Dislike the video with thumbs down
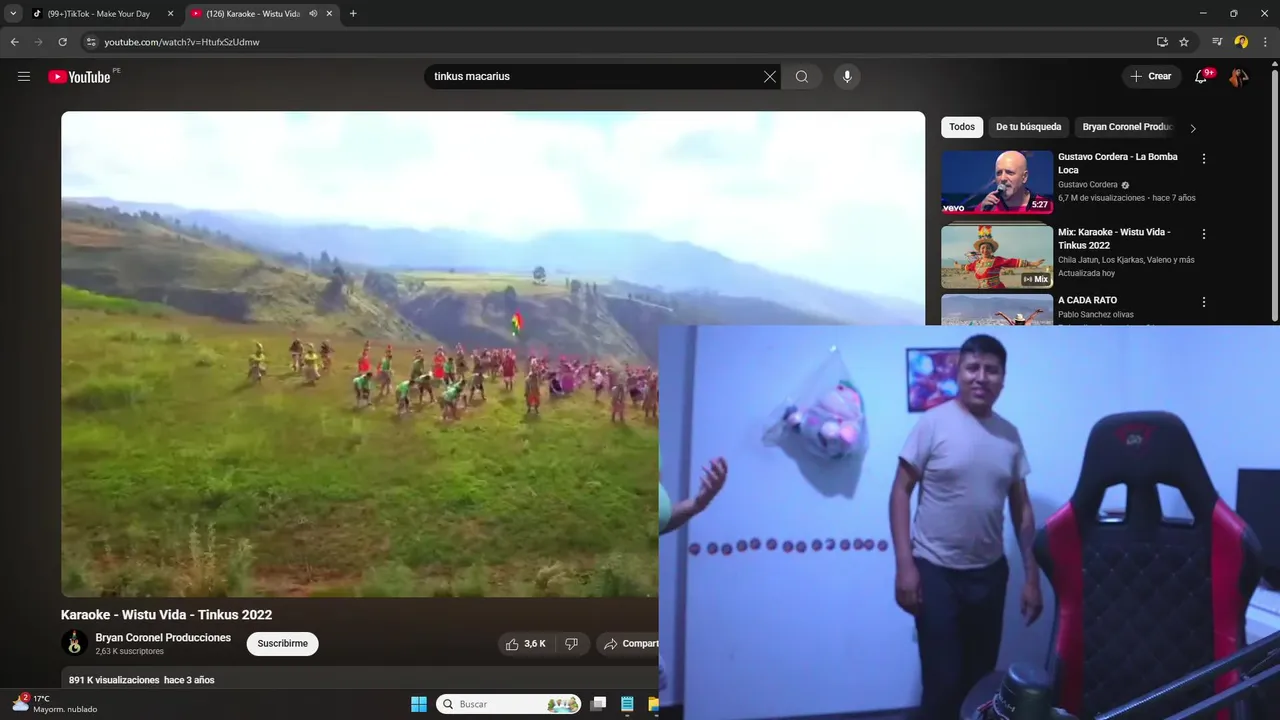The image size is (1280, 720). click(x=571, y=644)
